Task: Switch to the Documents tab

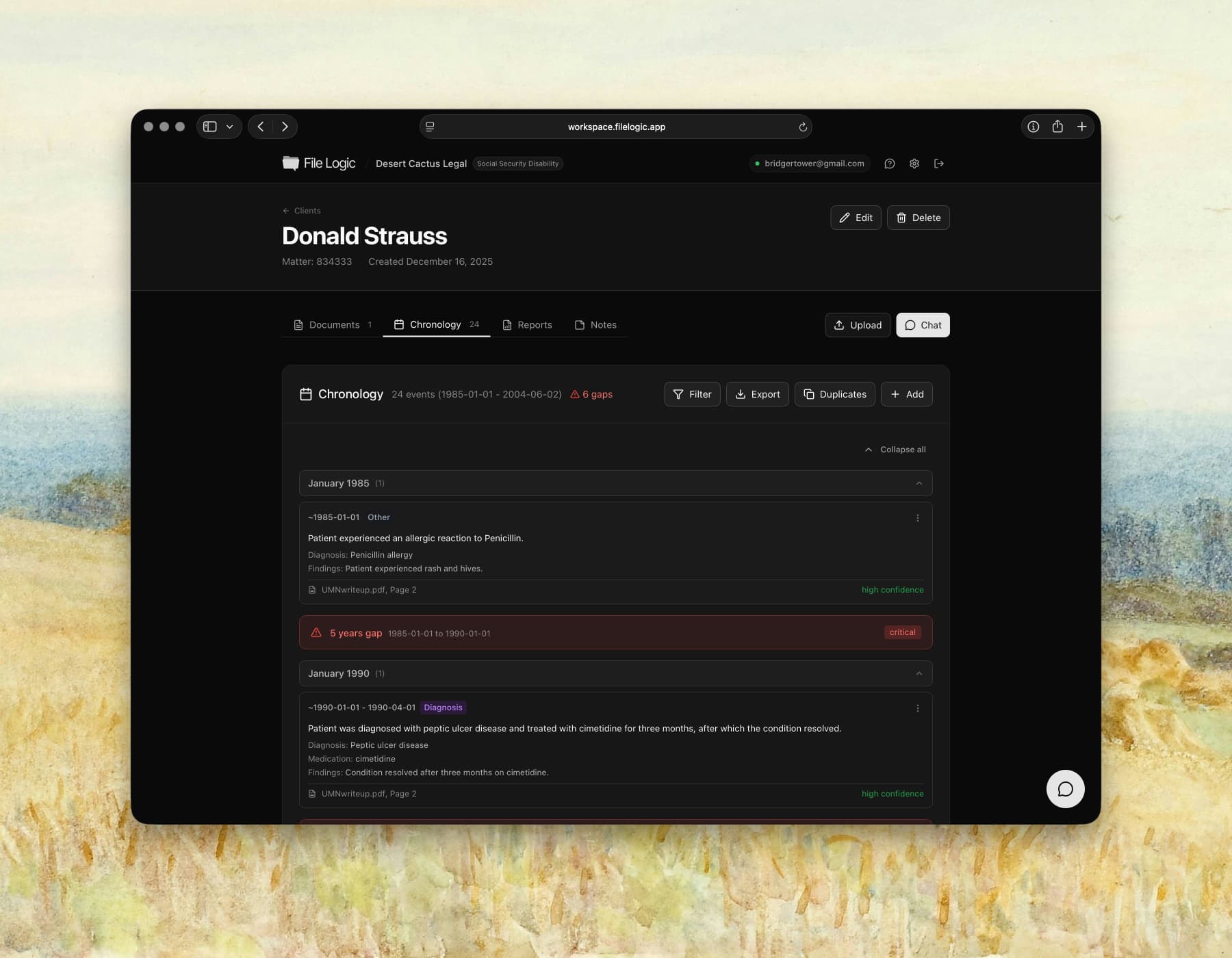Action: click(333, 325)
